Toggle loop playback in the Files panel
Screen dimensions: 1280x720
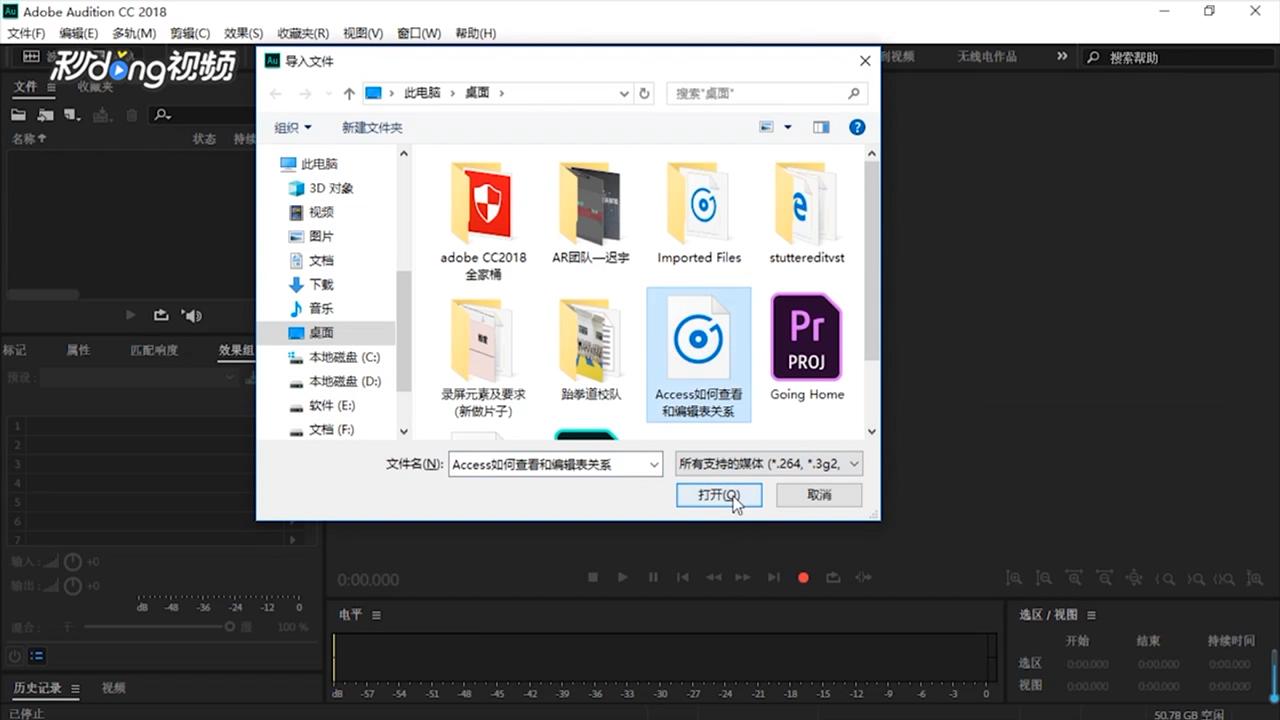(x=161, y=315)
